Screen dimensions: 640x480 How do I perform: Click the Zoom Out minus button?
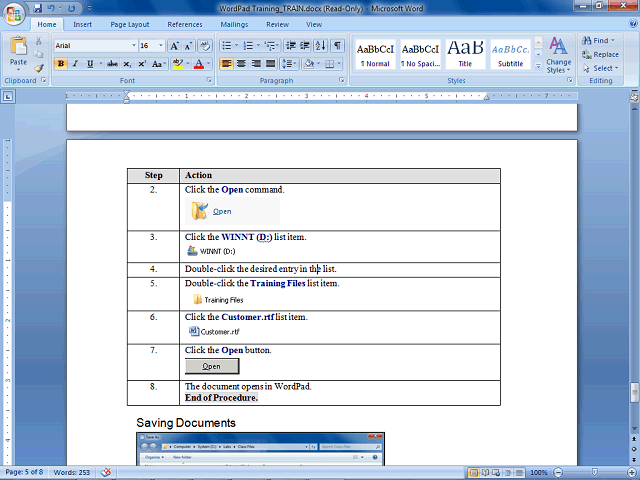558,473
